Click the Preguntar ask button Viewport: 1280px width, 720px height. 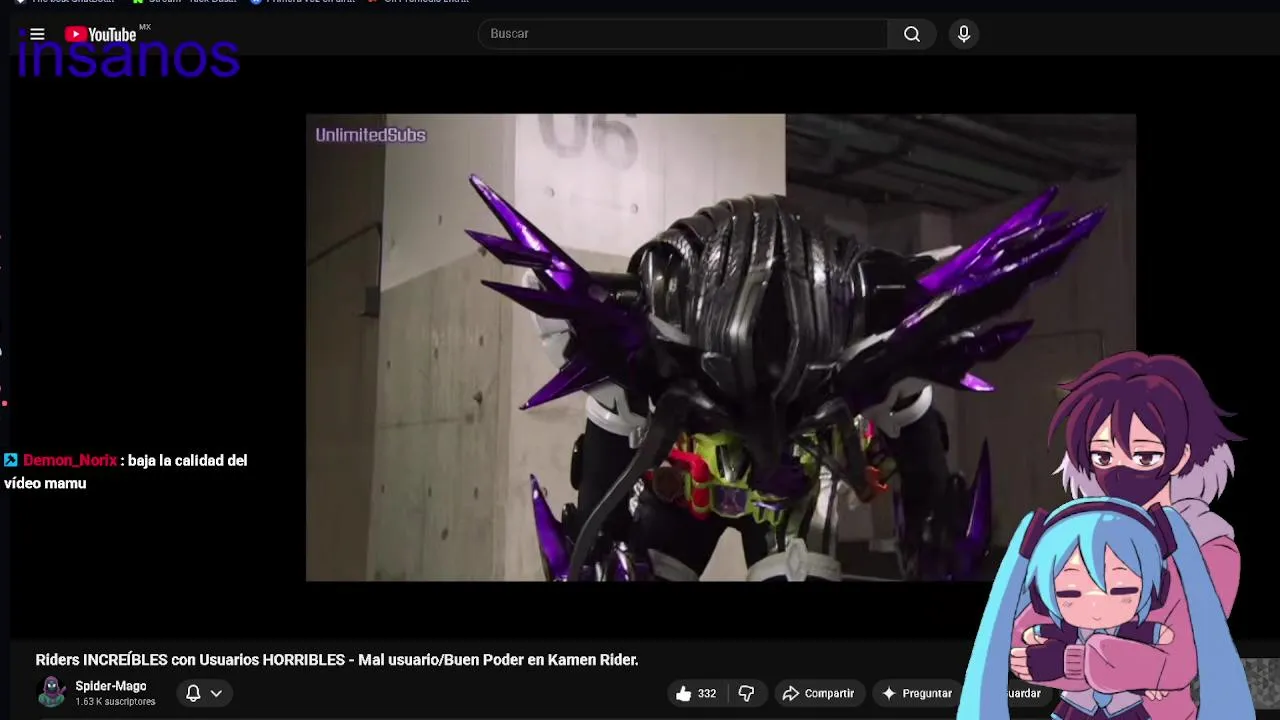[x=916, y=693]
